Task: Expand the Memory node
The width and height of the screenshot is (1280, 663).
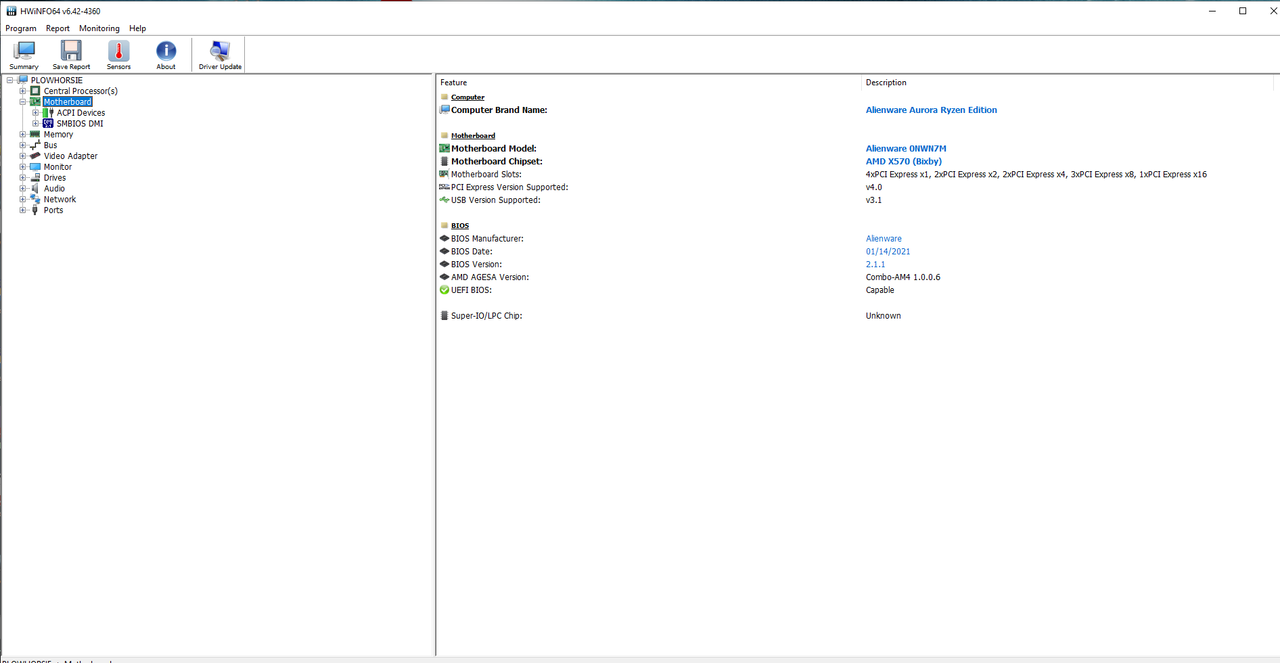Action: [22, 134]
